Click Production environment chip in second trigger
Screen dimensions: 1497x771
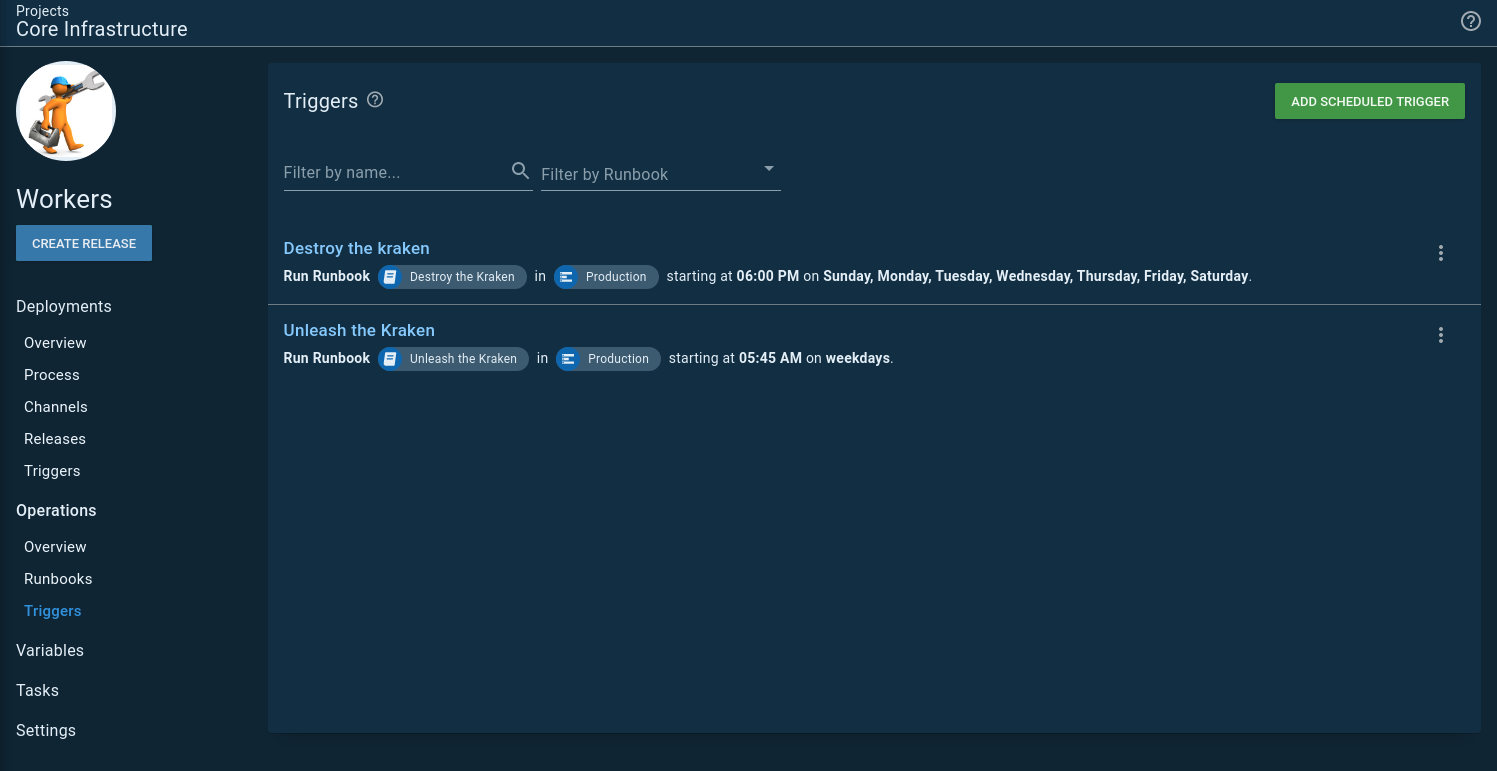(x=608, y=359)
